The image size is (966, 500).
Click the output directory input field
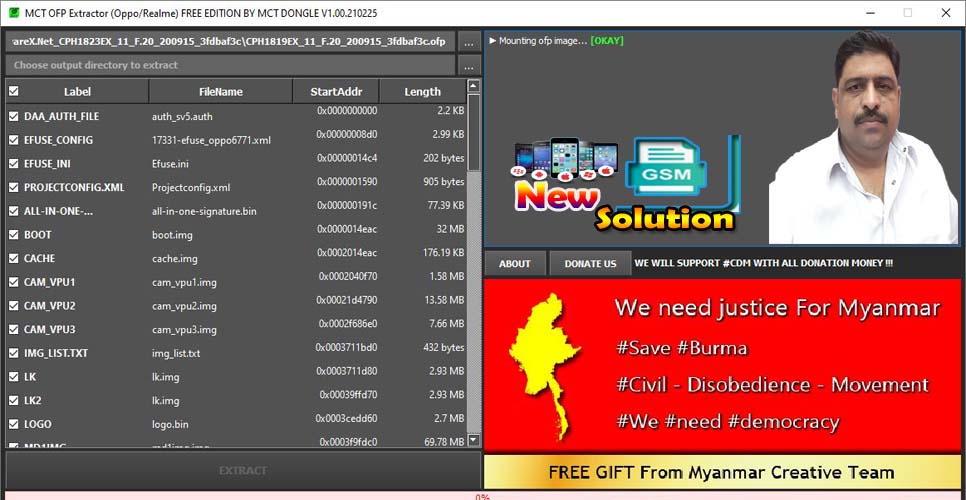point(230,65)
